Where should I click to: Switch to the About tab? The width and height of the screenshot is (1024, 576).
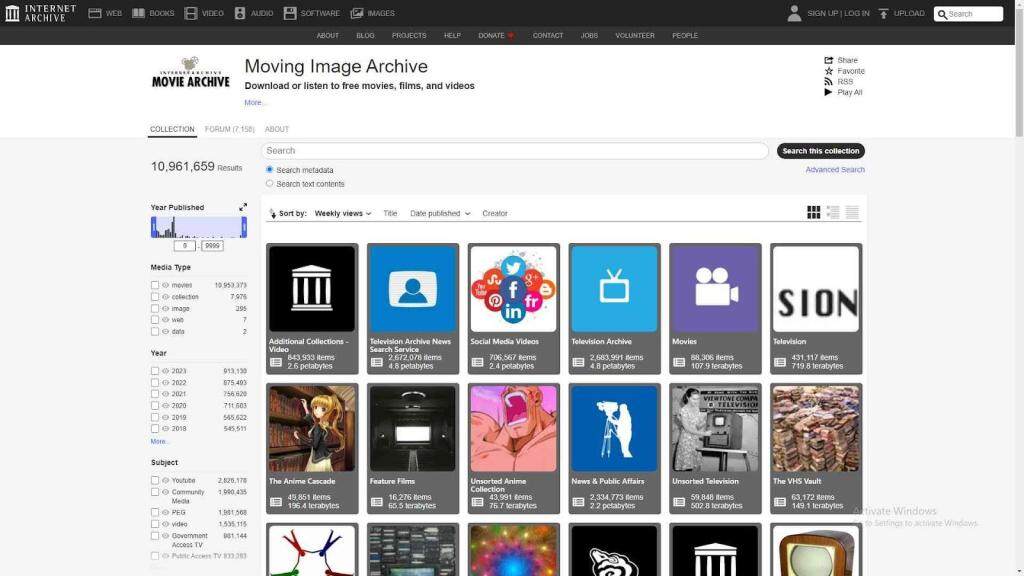pos(277,129)
